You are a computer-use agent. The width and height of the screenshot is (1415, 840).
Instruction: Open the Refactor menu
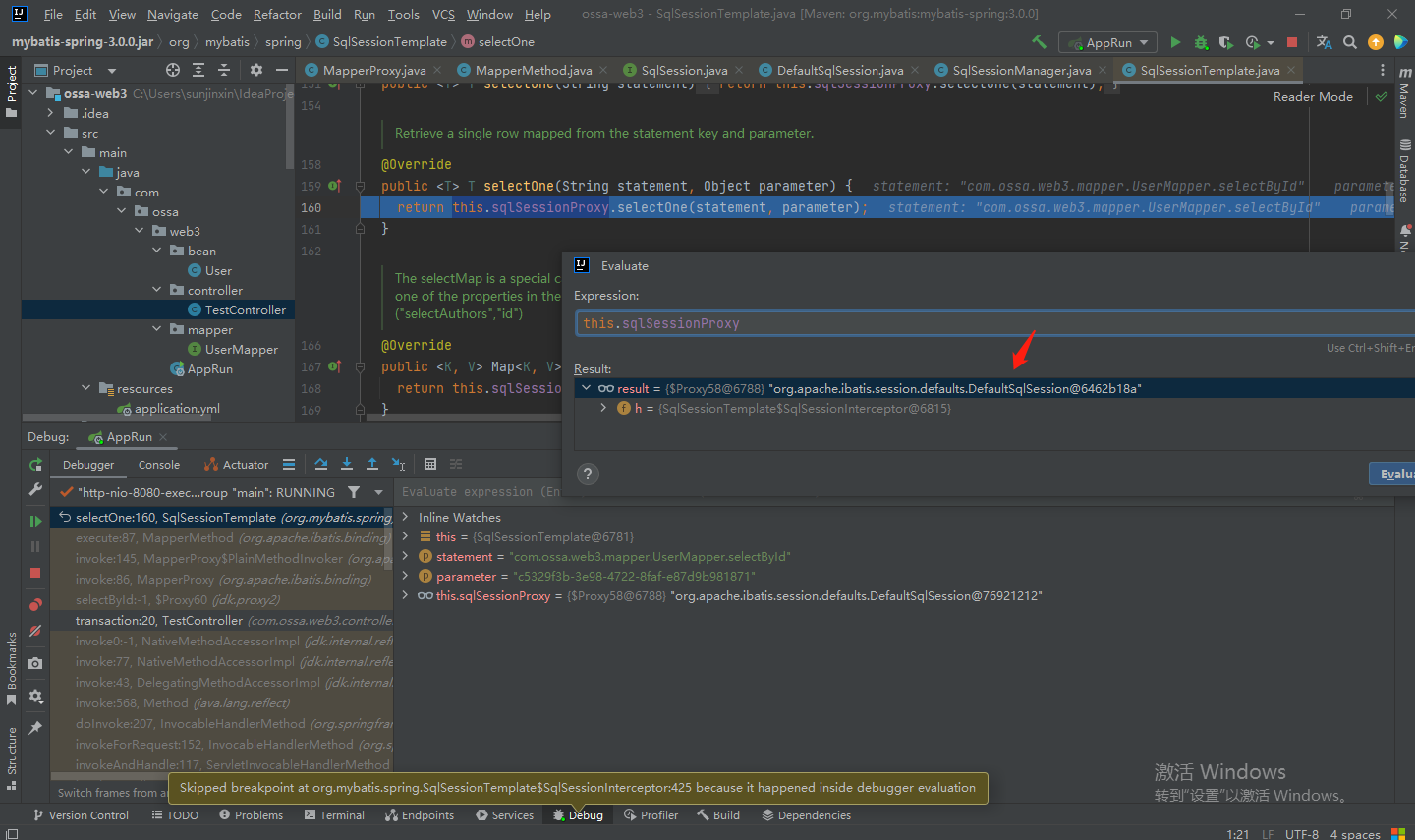[277, 14]
